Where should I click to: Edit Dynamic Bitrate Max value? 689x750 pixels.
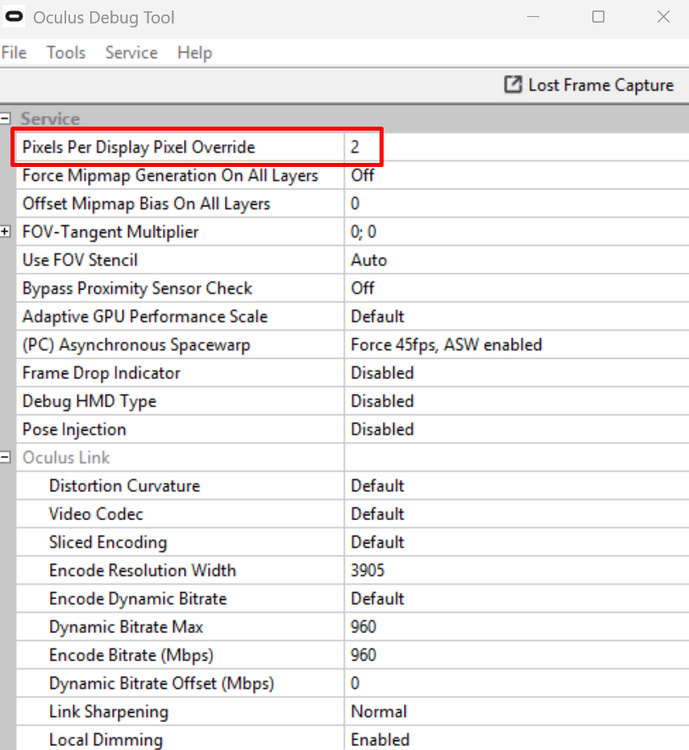point(517,627)
